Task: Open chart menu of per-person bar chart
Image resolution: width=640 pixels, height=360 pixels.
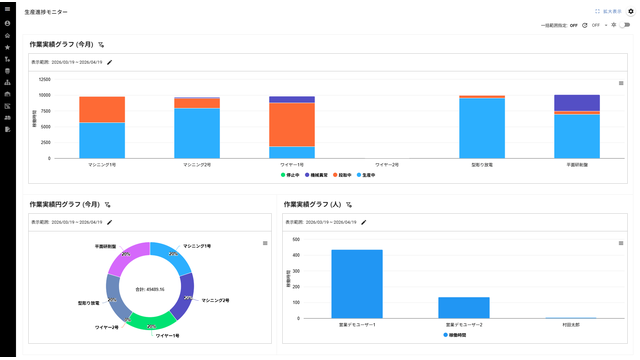Action: click(x=621, y=243)
